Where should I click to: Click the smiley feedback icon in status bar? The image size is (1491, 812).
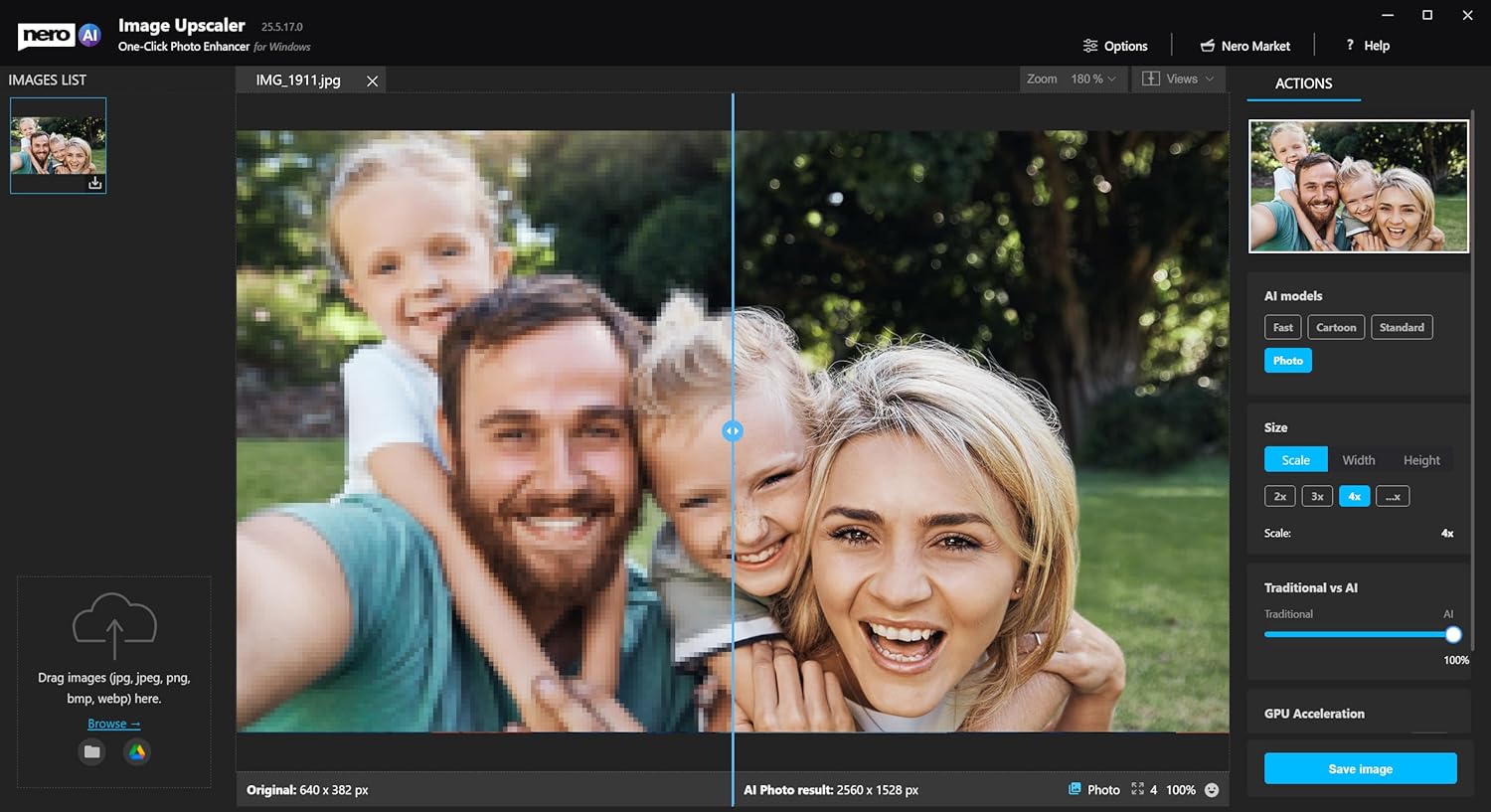[x=1212, y=789]
